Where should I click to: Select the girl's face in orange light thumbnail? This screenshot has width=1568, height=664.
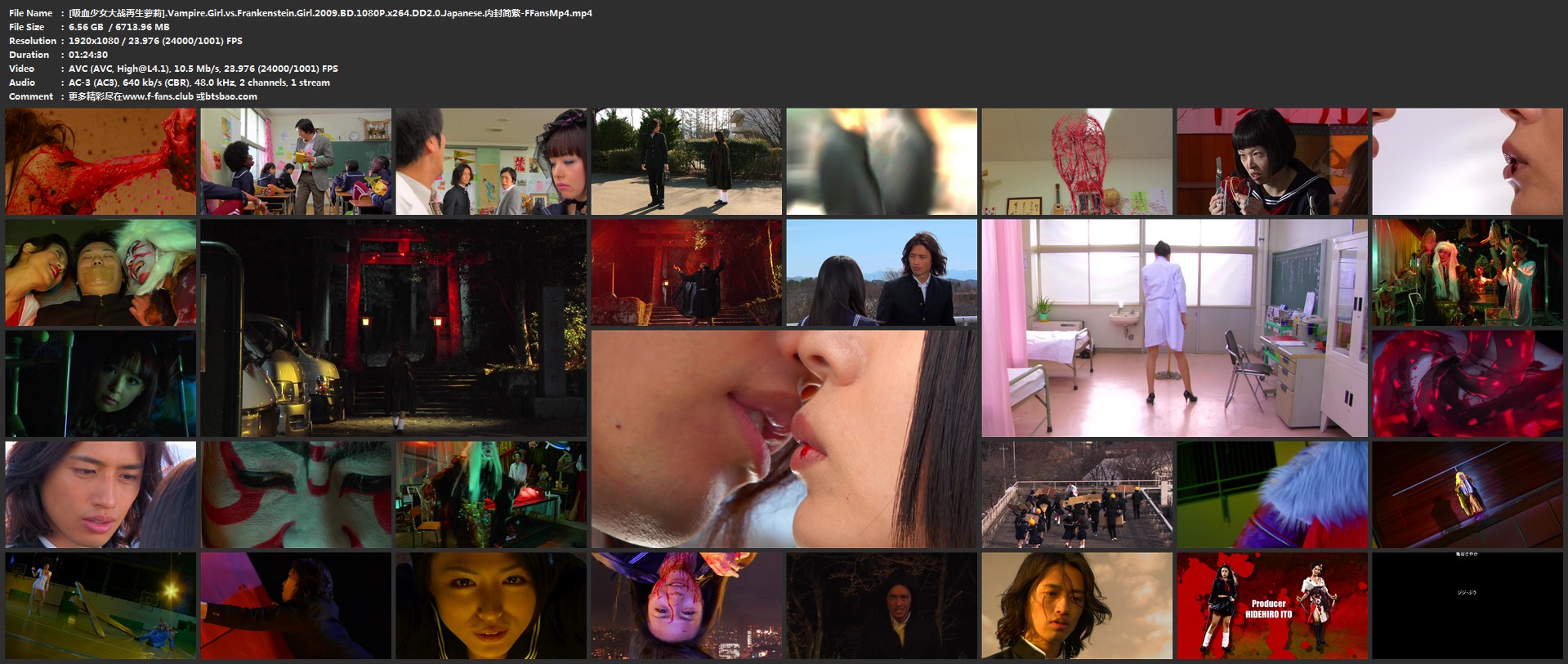tap(491, 605)
